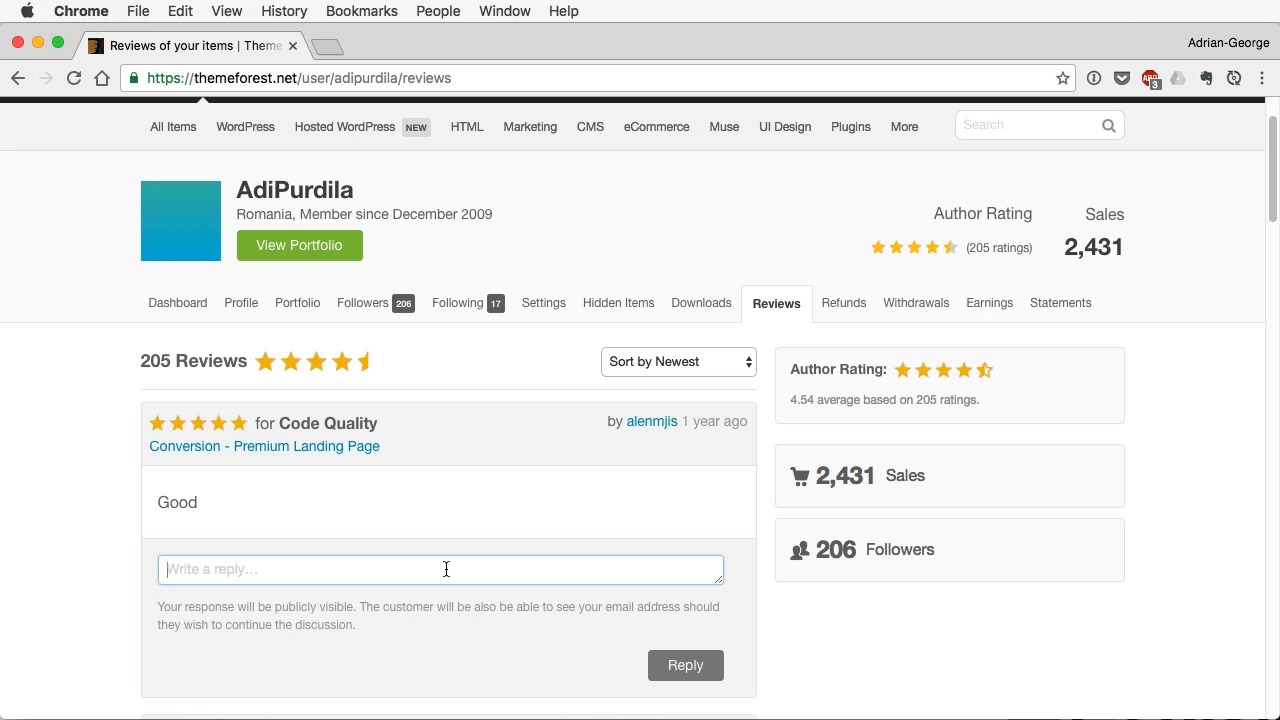Click the search magnifier icon
The image size is (1280, 720).
tap(1108, 126)
